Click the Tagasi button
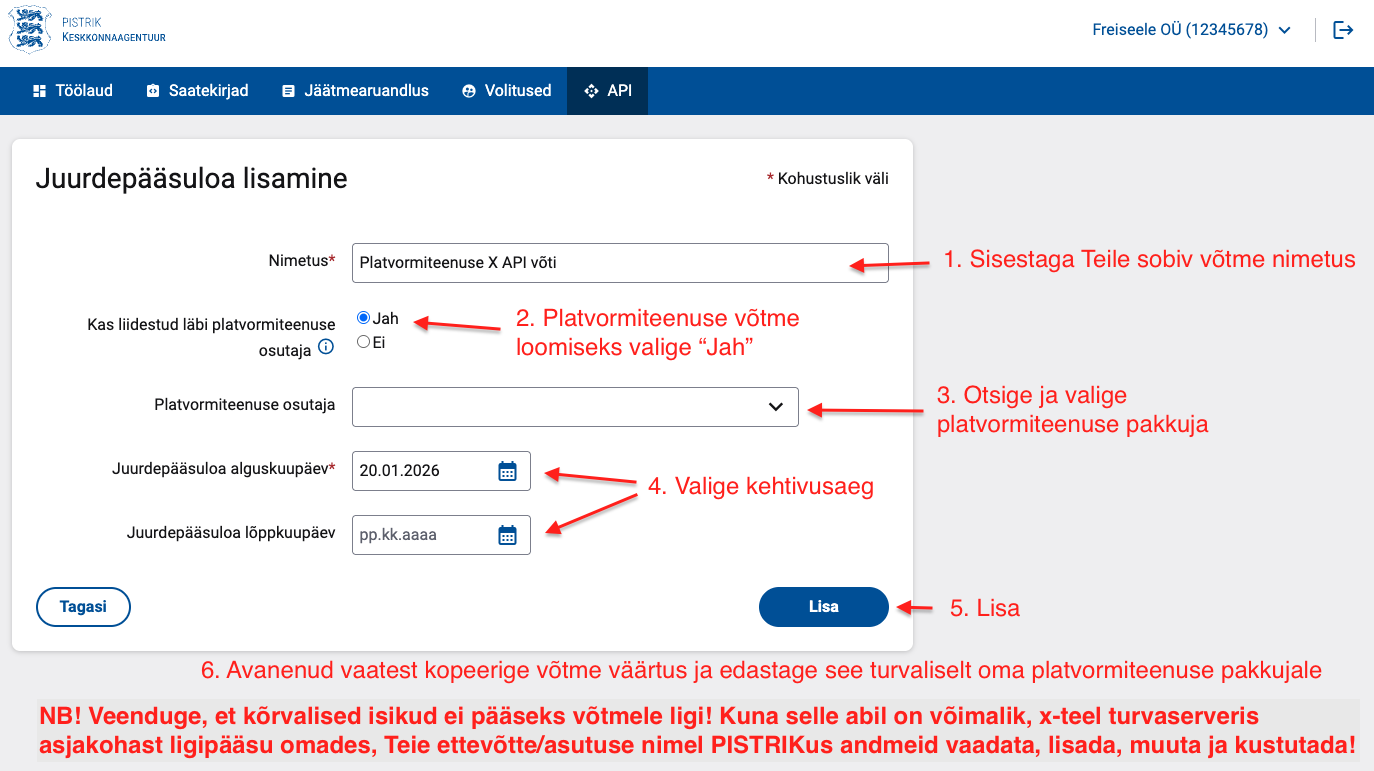 click(83, 607)
